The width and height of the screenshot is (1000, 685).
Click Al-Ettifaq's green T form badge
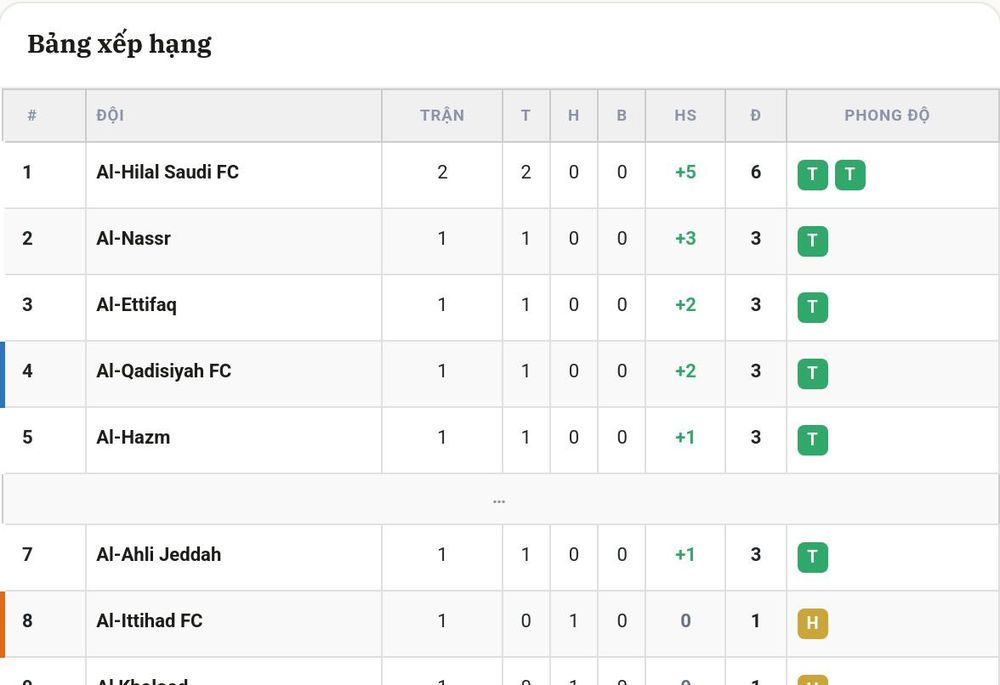pyautogui.click(x=812, y=307)
